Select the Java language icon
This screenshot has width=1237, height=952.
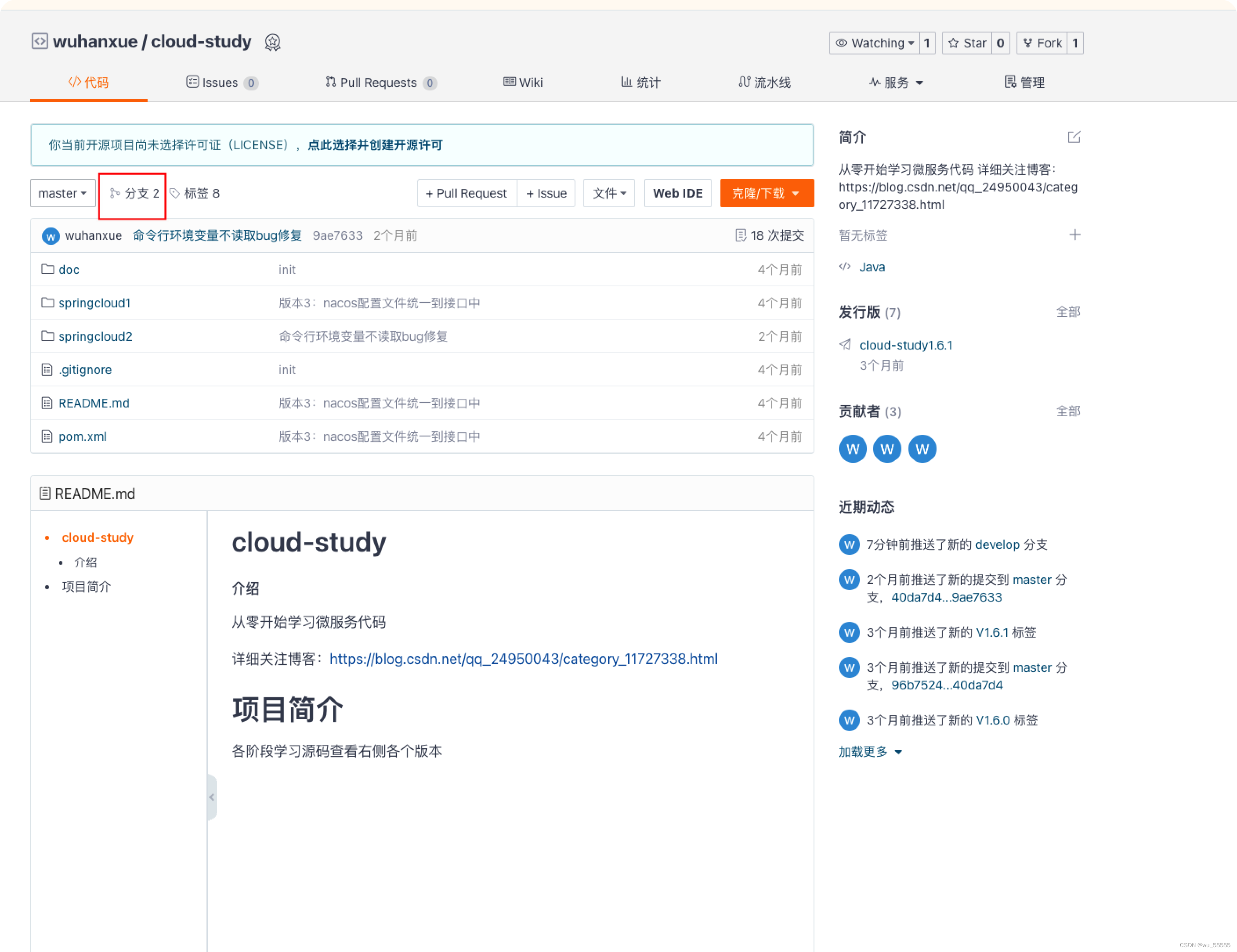pyautogui.click(x=846, y=267)
